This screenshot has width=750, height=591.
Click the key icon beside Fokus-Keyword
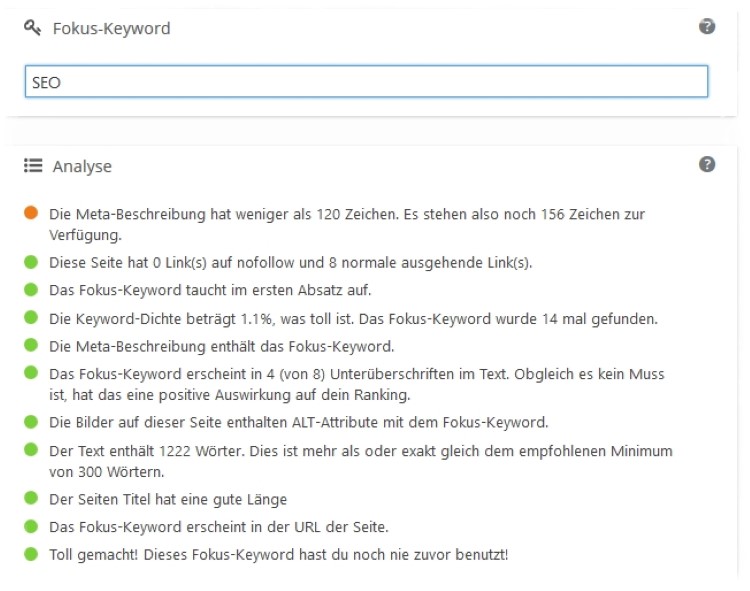pos(31,28)
